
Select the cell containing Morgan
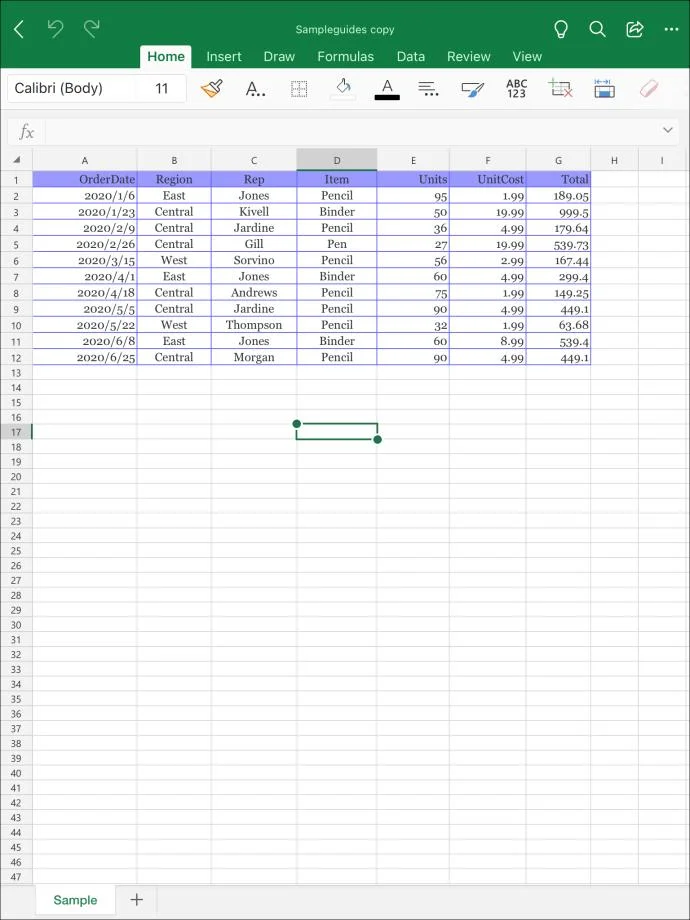(x=254, y=357)
